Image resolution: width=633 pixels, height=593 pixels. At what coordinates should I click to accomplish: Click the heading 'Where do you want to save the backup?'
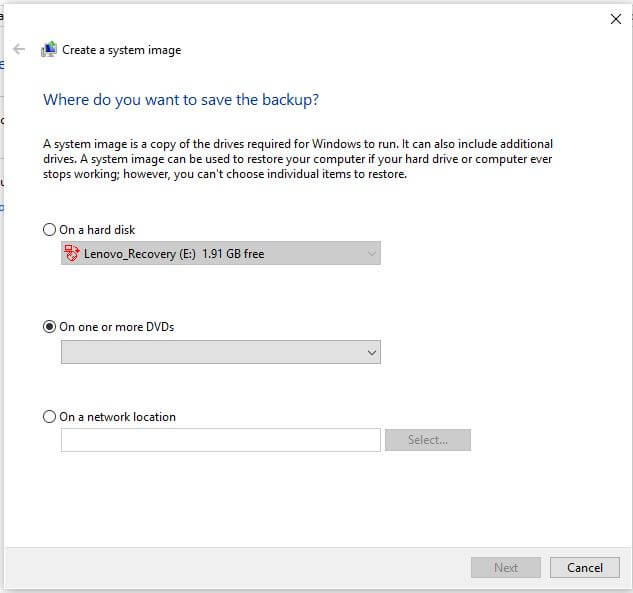pos(181,100)
